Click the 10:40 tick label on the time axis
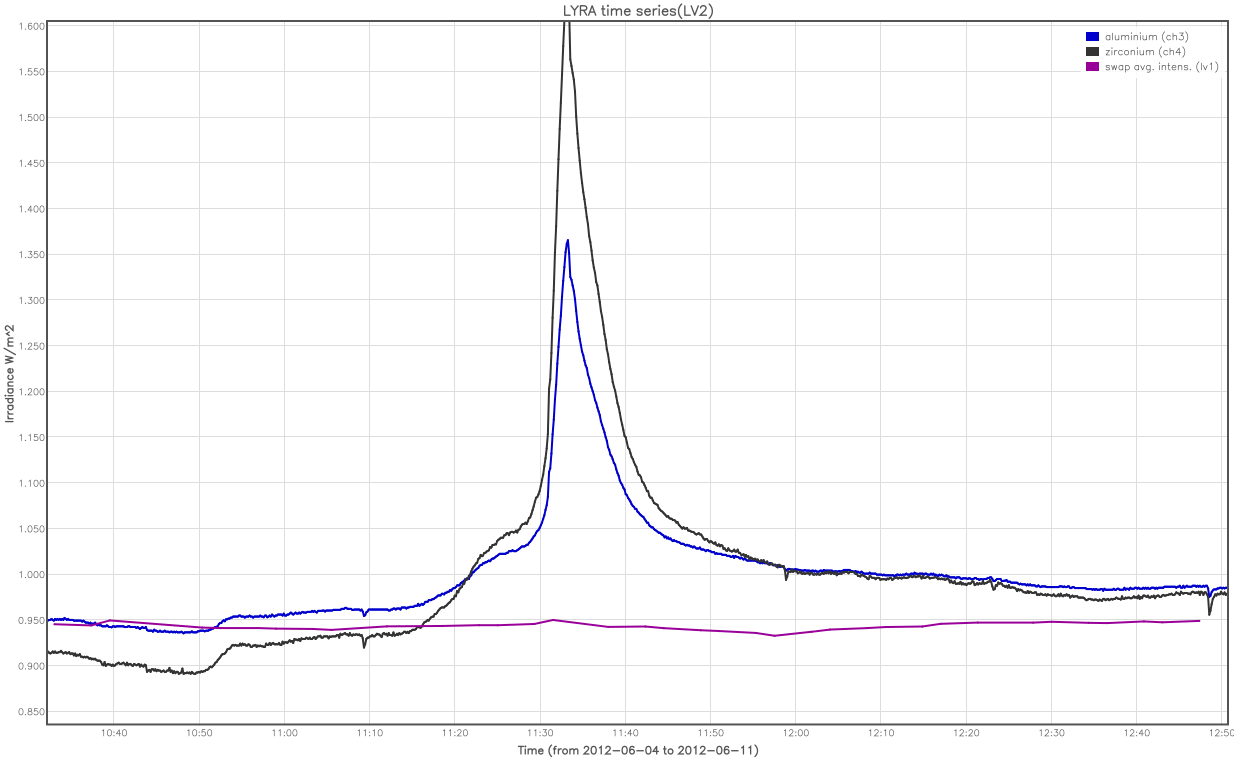1234x762 pixels. pos(113,733)
